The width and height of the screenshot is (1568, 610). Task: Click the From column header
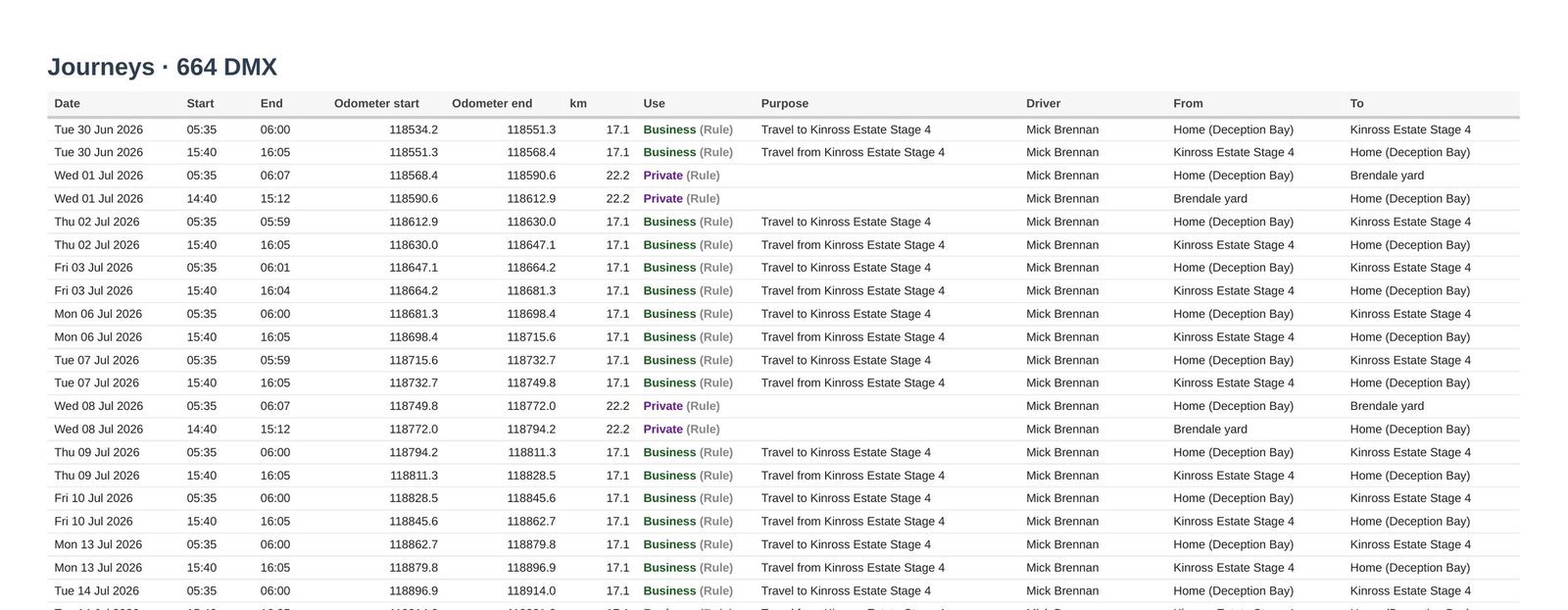(x=1188, y=103)
